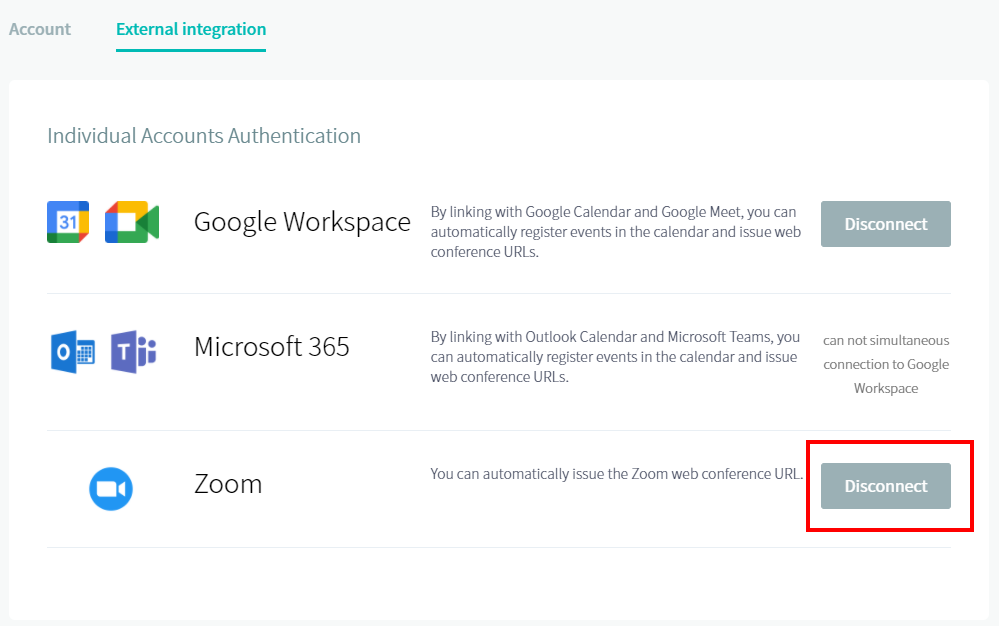This screenshot has width=999, height=626.
Task: Click the Individual Accounts Authentication heading
Action: click(204, 135)
